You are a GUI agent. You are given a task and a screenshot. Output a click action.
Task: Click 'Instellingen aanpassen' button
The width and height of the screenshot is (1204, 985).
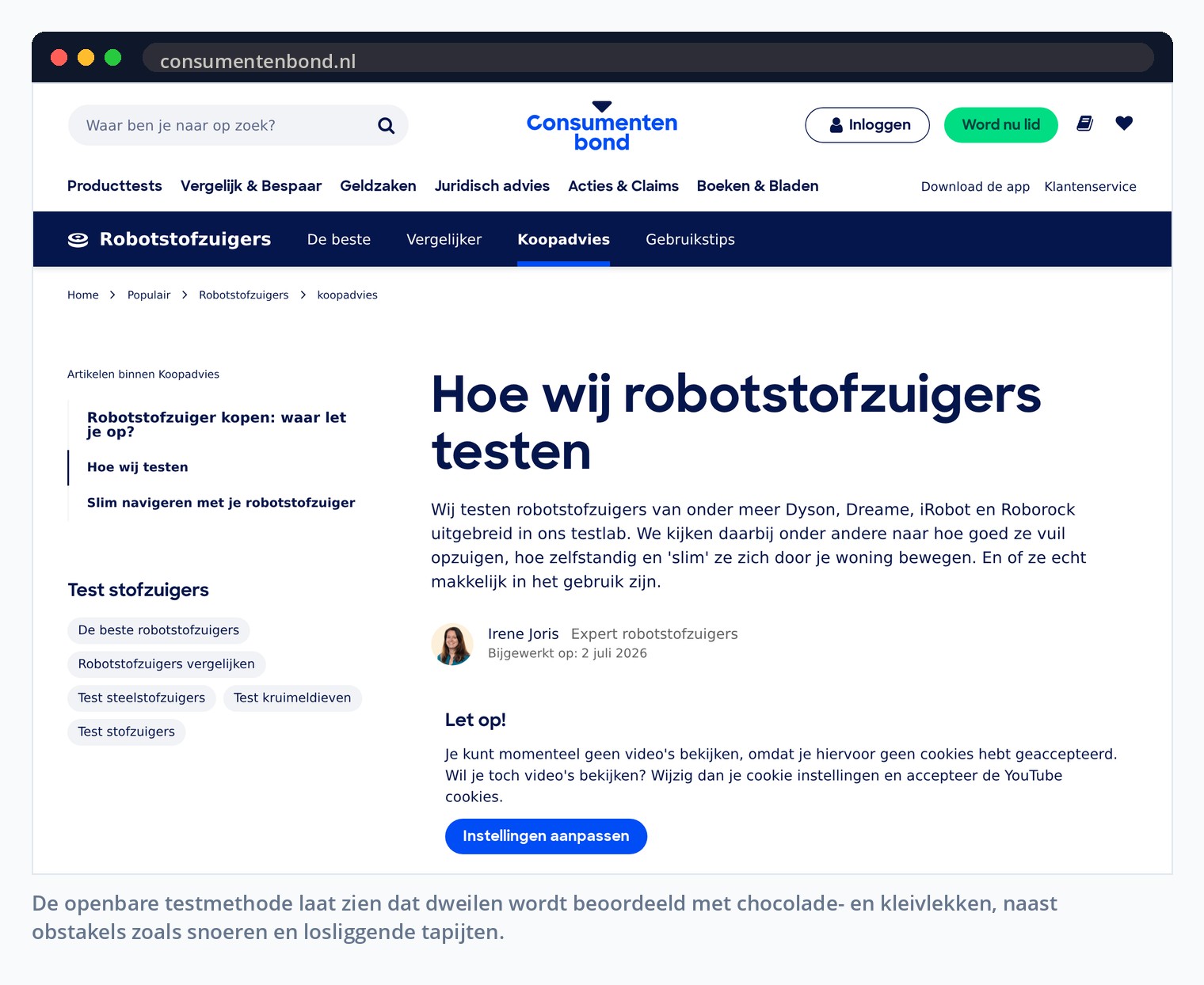coord(546,836)
